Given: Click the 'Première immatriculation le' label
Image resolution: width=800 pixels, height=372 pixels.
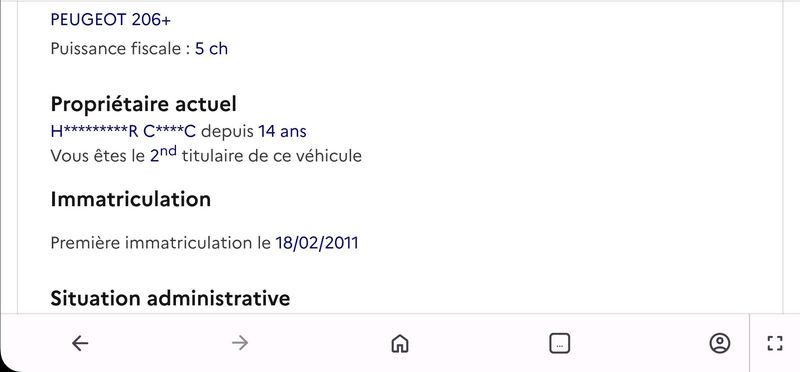Looking at the screenshot, I should pos(159,243).
